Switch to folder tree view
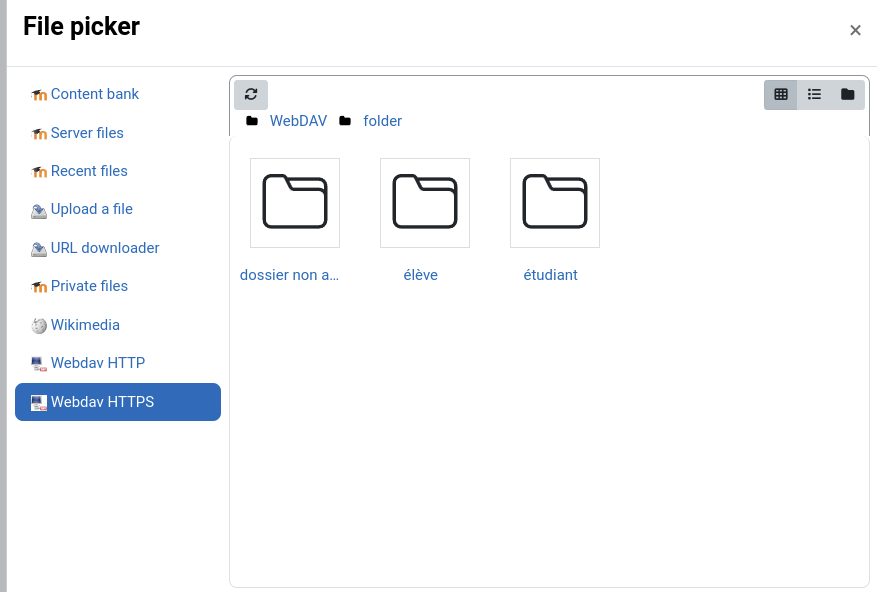Image resolution: width=877 pixels, height=592 pixels. (848, 95)
